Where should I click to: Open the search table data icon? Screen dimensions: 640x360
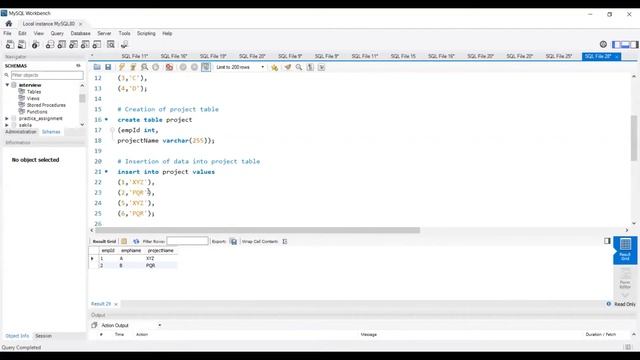pyautogui.click(x=111, y=44)
